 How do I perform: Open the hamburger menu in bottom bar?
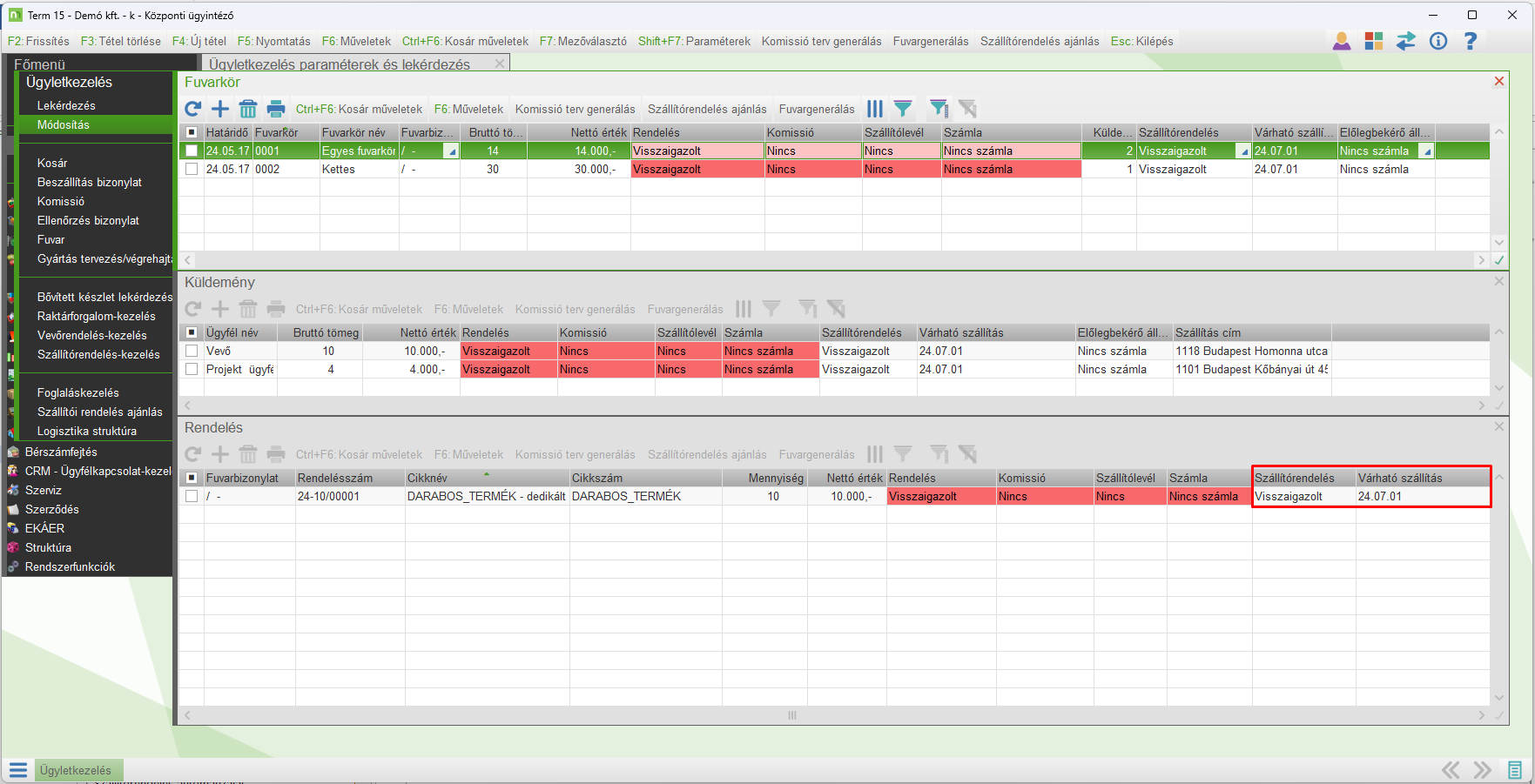18,770
